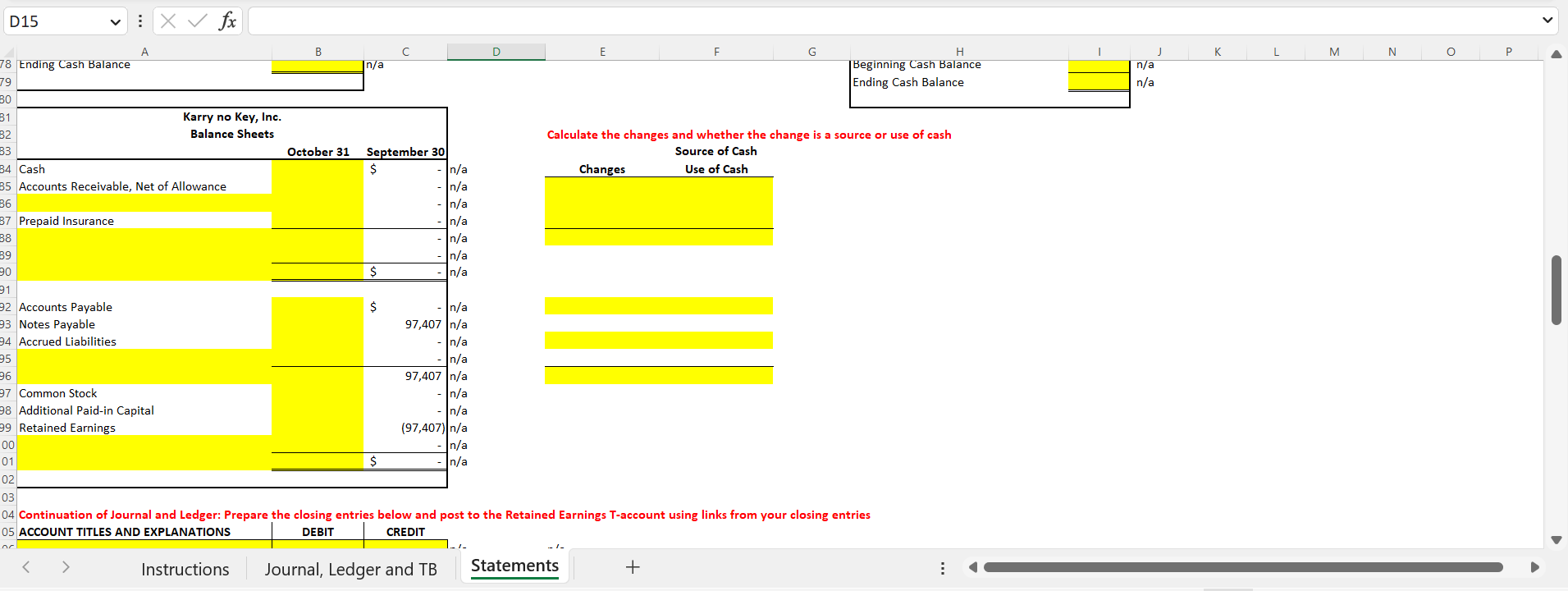Select the Accounts Payable label cell
Image resolution: width=1568 pixels, height=591 pixels.
click(144, 307)
